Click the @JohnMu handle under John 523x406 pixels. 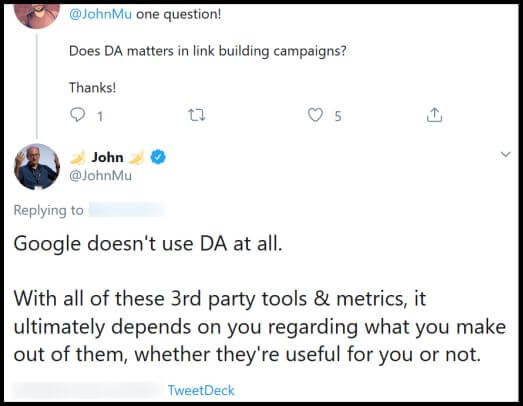[x=100, y=175]
